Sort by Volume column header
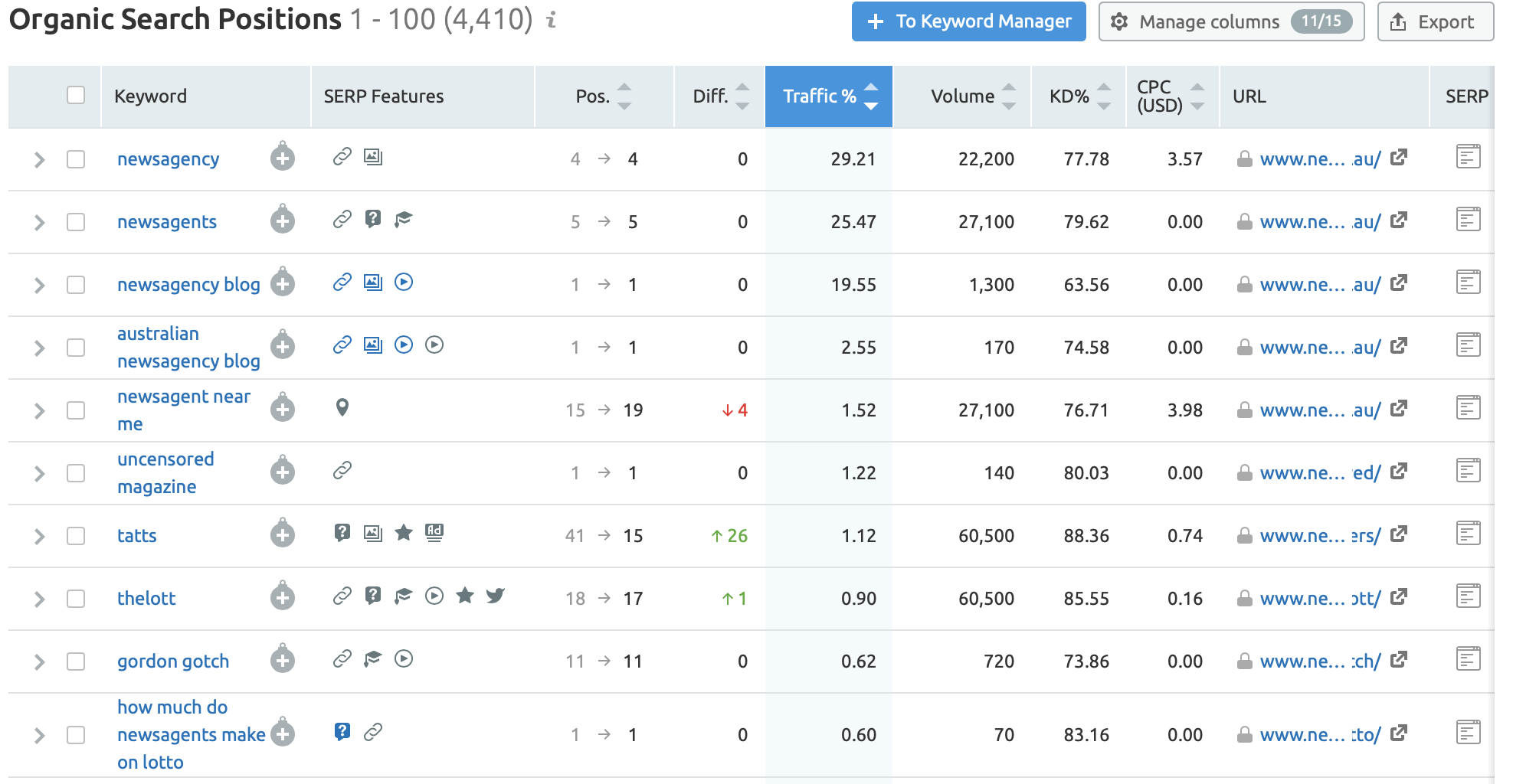The height and width of the screenshot is (784, 1513). click(962, 96)
